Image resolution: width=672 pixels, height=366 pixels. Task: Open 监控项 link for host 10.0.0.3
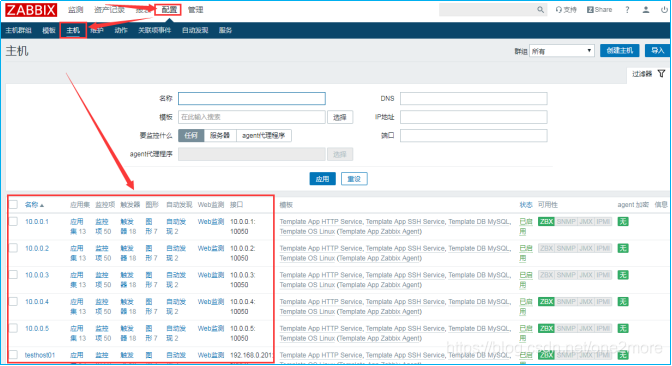[103, 279]
